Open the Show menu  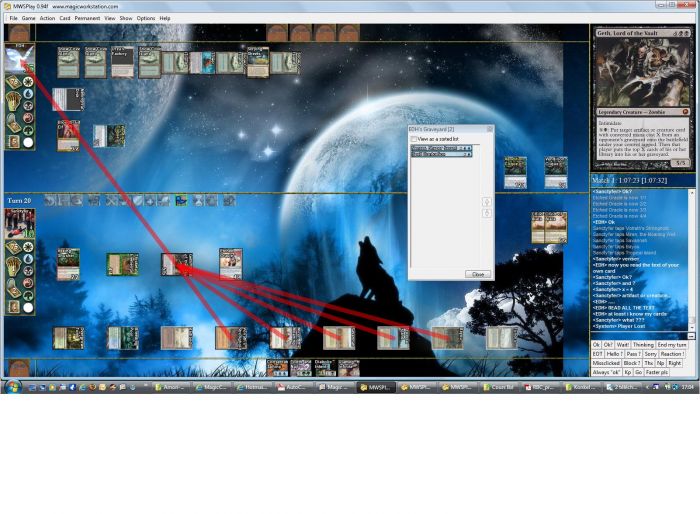click(126, 18)
